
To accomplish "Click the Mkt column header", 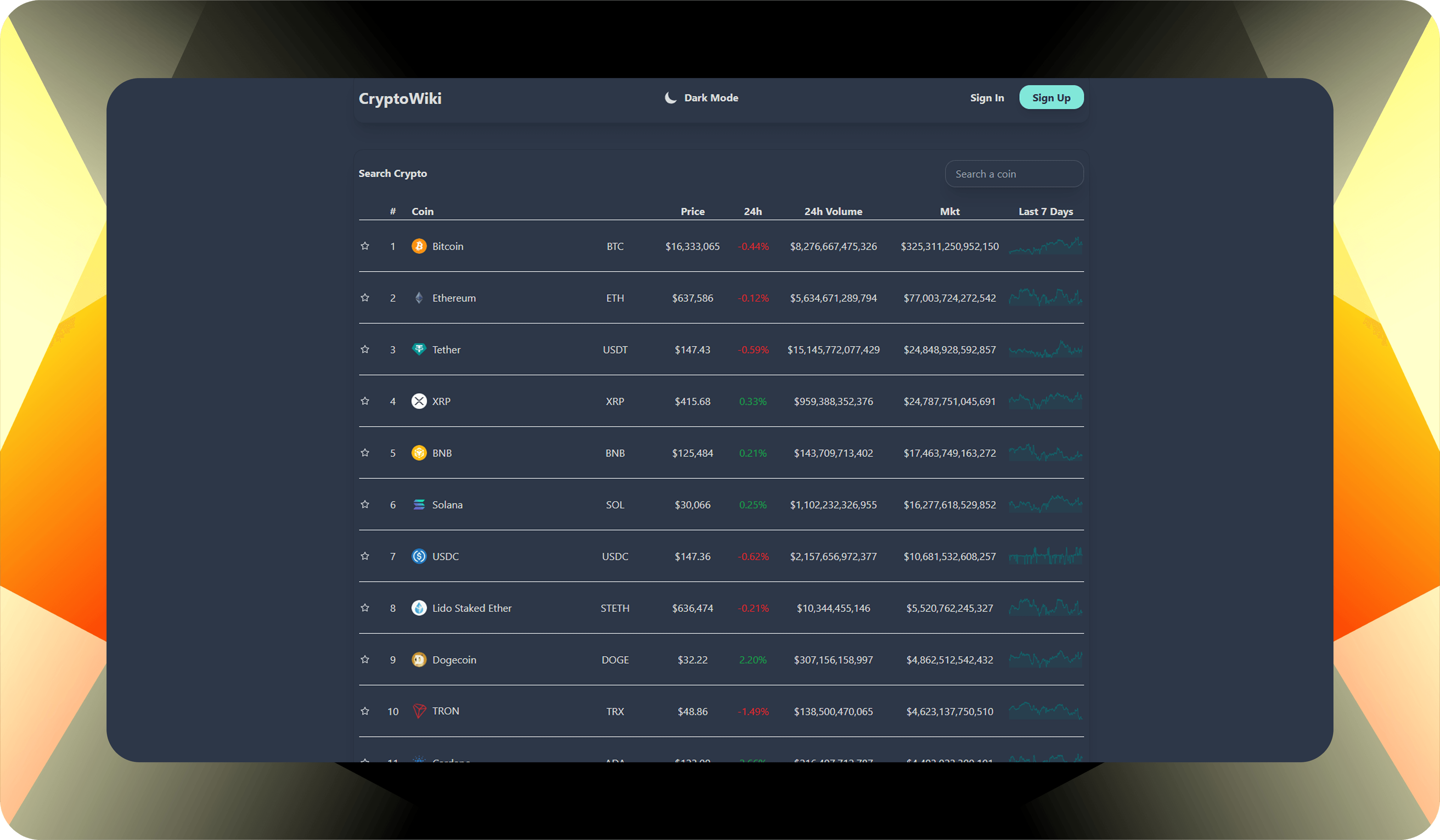I will coord(950,211).
